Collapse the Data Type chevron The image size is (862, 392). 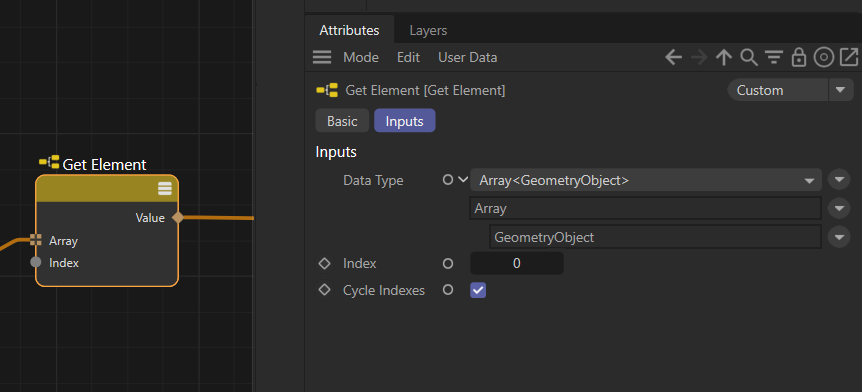(462, 180)
